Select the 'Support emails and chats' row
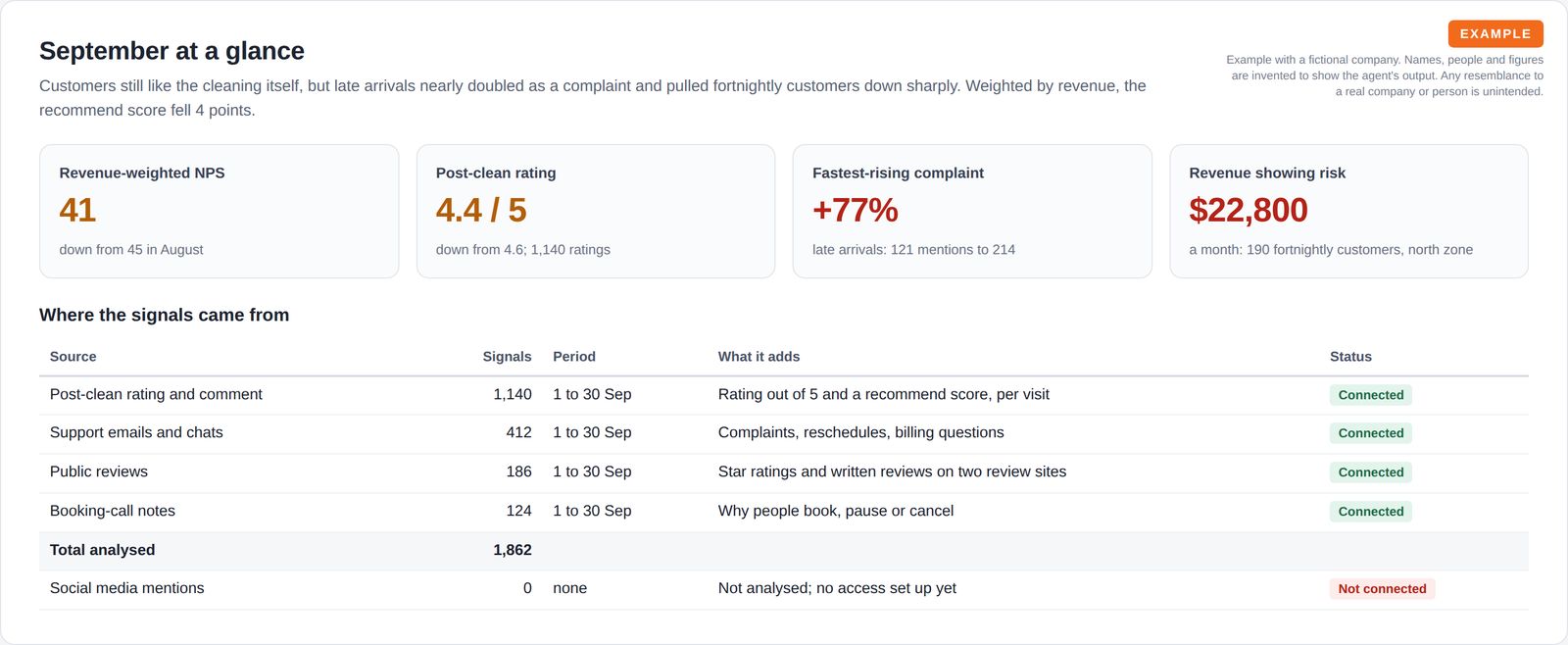1568x645 pixels. [x=784, y=433]
